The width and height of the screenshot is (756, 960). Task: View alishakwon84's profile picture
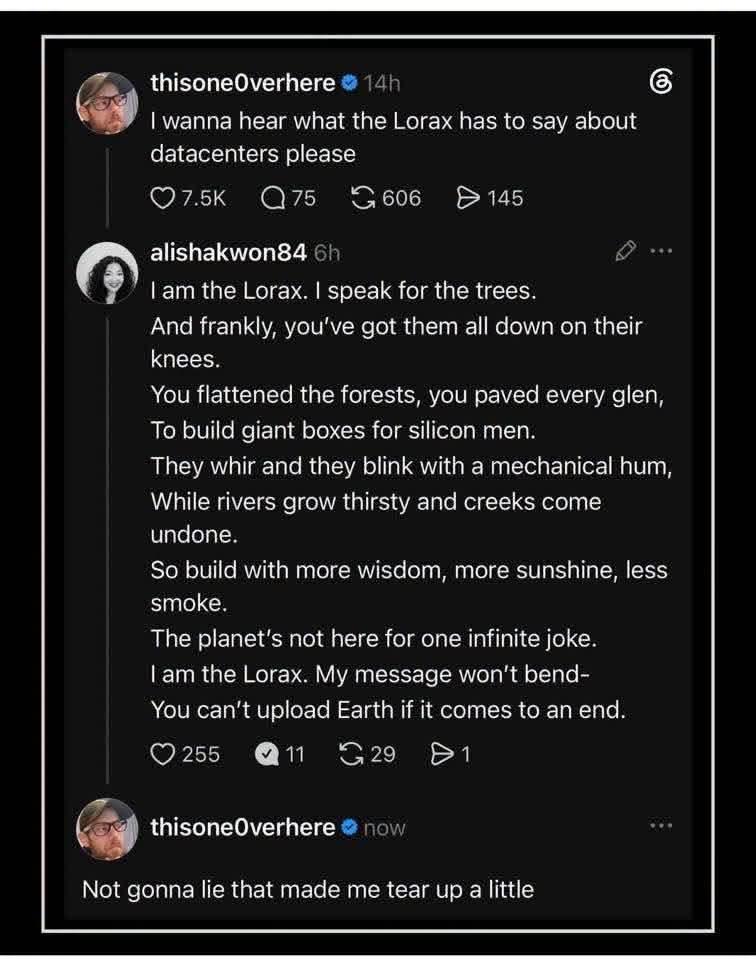point(107,273)
